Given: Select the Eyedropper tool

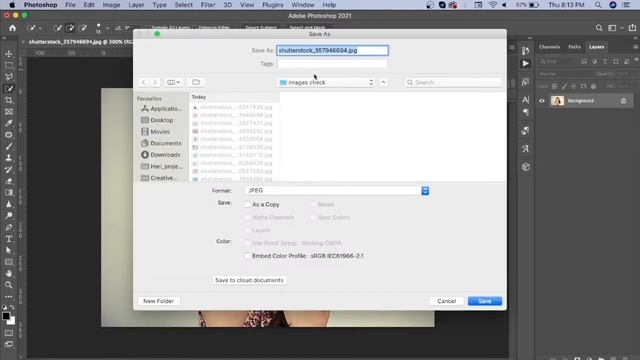Looking at the screenshot, I should tap(9, 123).
